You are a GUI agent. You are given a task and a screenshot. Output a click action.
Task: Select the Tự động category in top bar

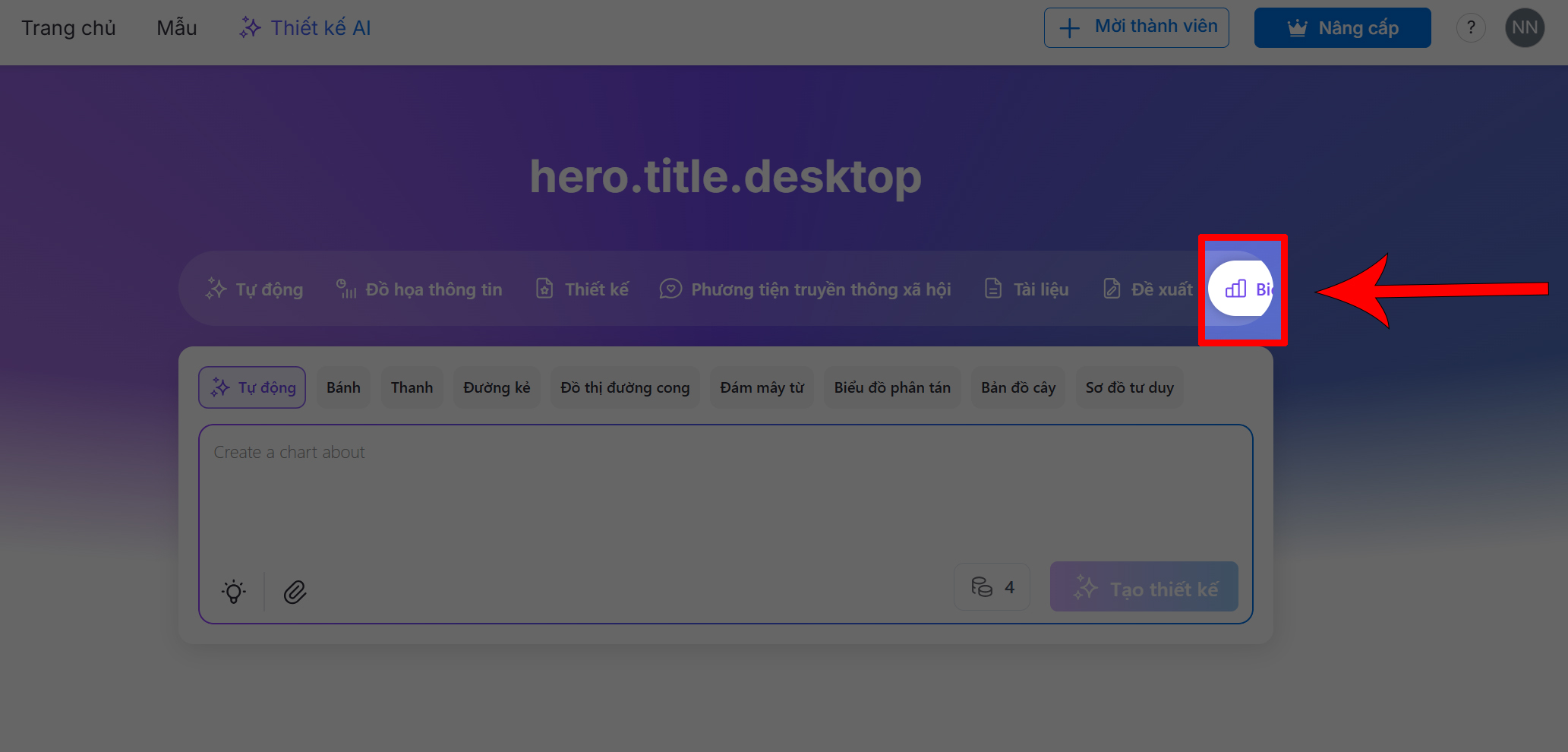pyautogui.click(x=254, y=289)
